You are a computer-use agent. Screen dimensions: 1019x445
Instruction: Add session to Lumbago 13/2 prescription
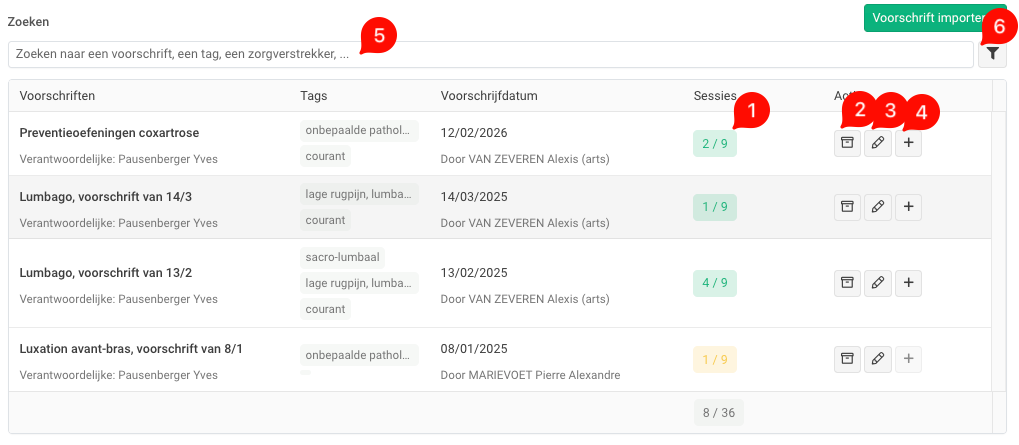[908, 283]
